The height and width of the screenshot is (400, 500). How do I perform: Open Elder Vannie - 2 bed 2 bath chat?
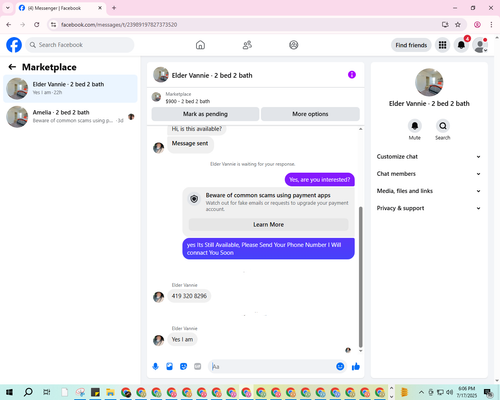point(70,88)
